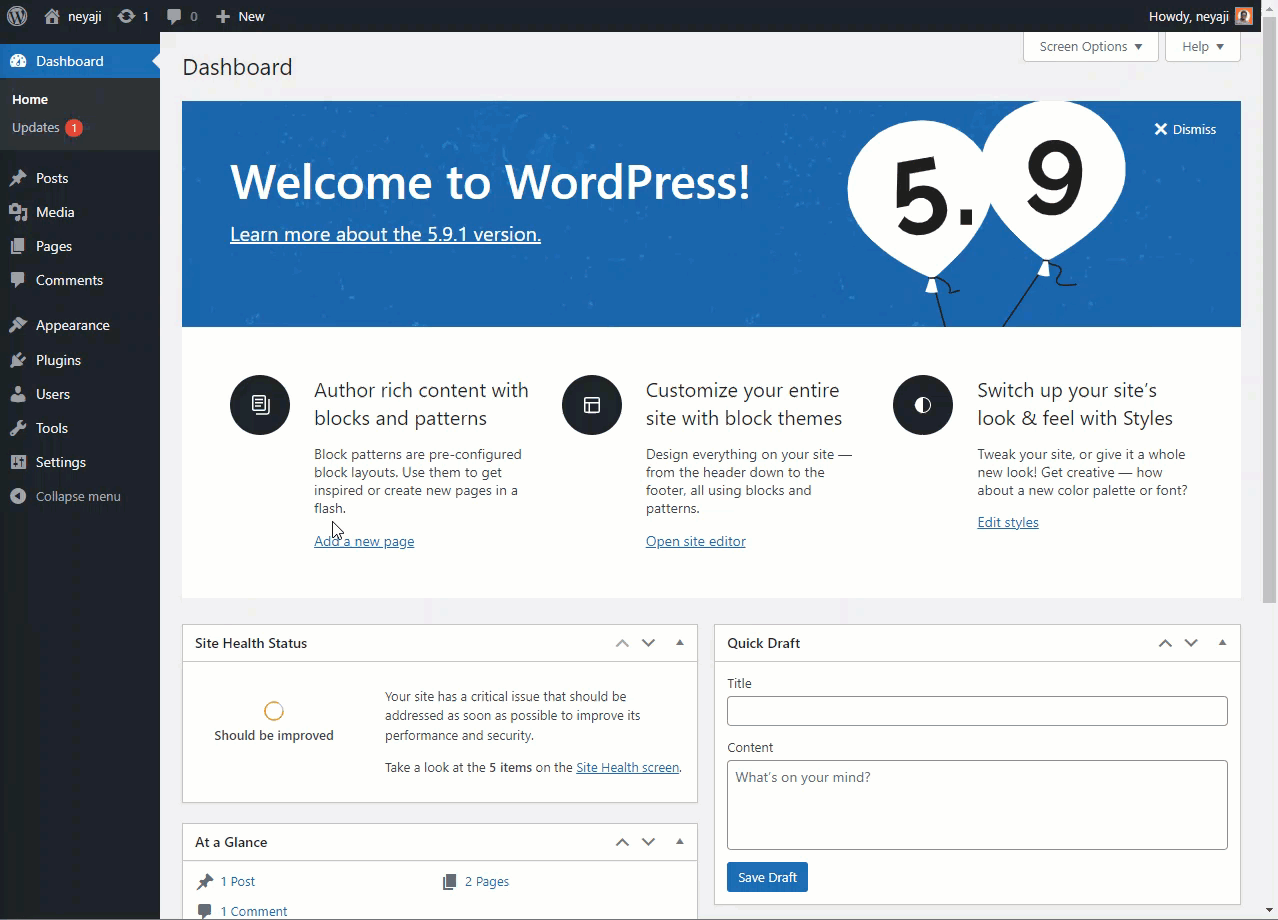Click the pages icon beside 2 Pages
The image size is (1278, 920).
(450, 881)
